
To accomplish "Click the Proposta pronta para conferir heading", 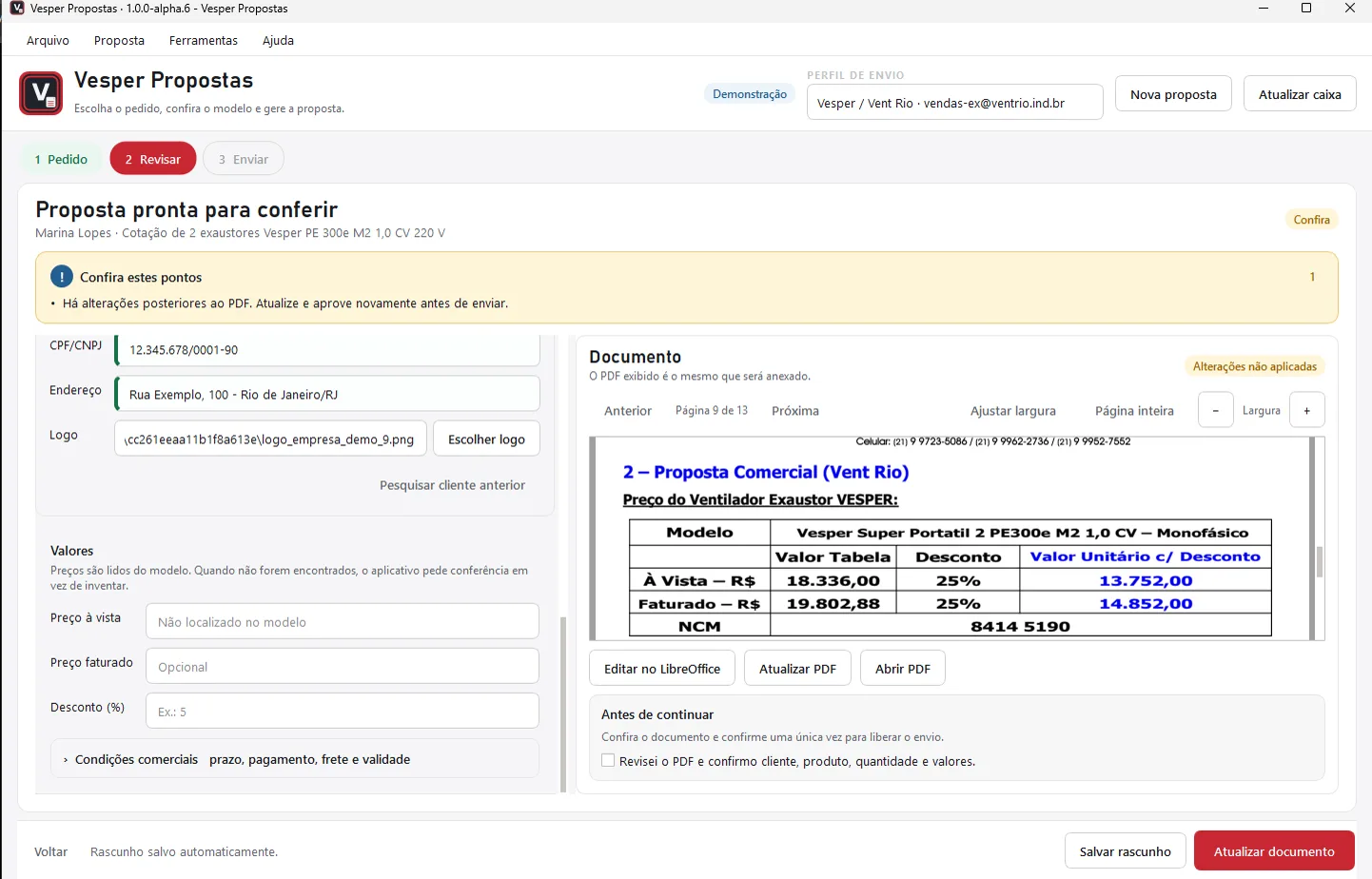I will [186, 209].
